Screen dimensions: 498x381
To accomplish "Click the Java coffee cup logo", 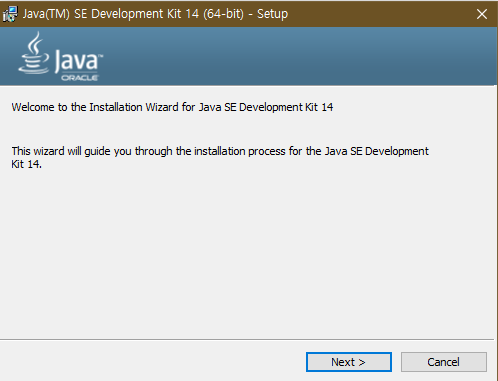I will pos(34,53).
